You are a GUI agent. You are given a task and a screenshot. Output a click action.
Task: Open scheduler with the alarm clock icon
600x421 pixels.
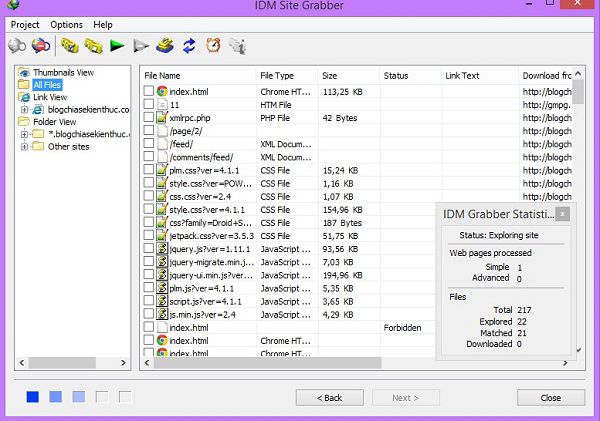pos(213,46)
